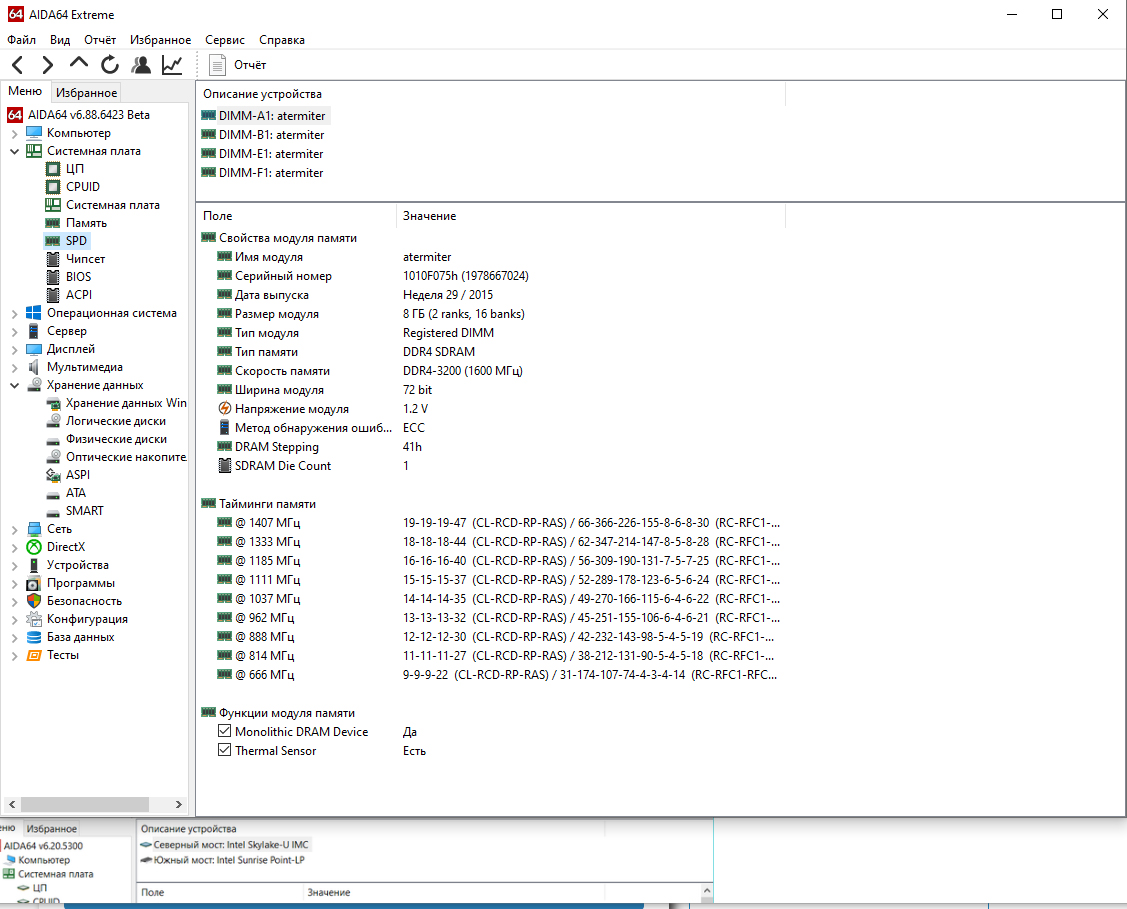Click the DirectX Xbox icon

tap(34, 547)
